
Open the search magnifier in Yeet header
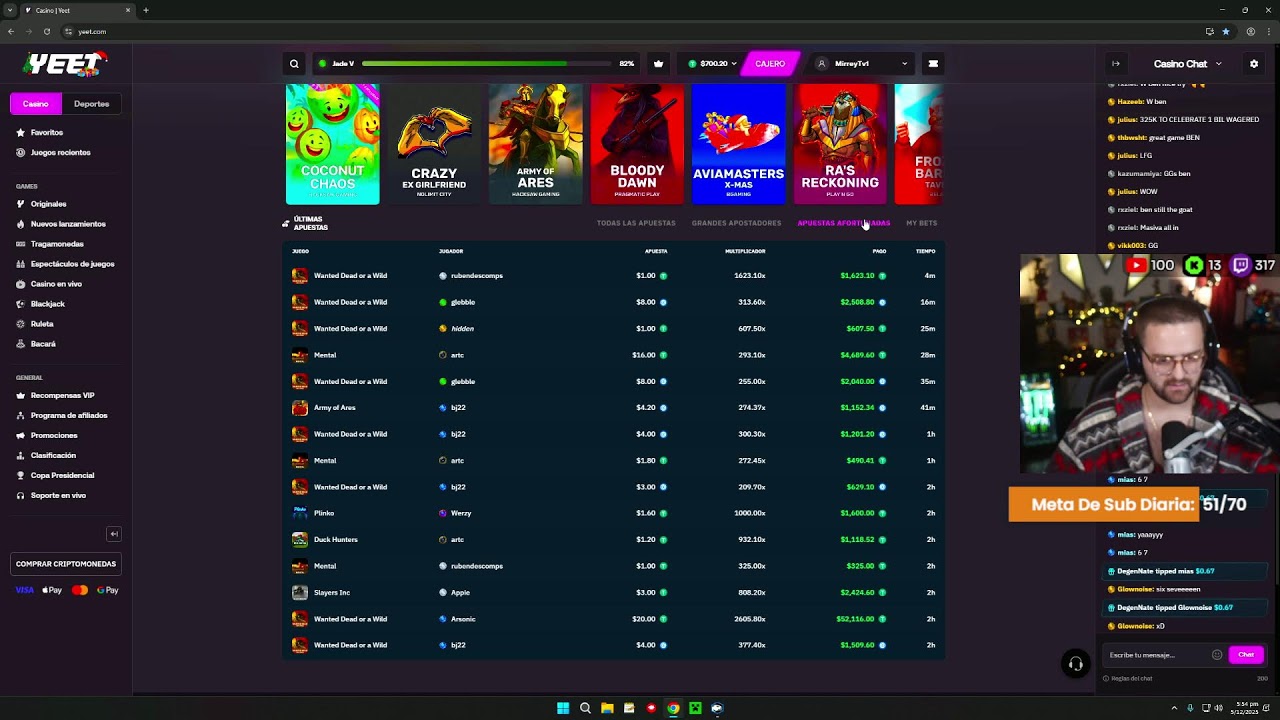(x=294, y=64)
